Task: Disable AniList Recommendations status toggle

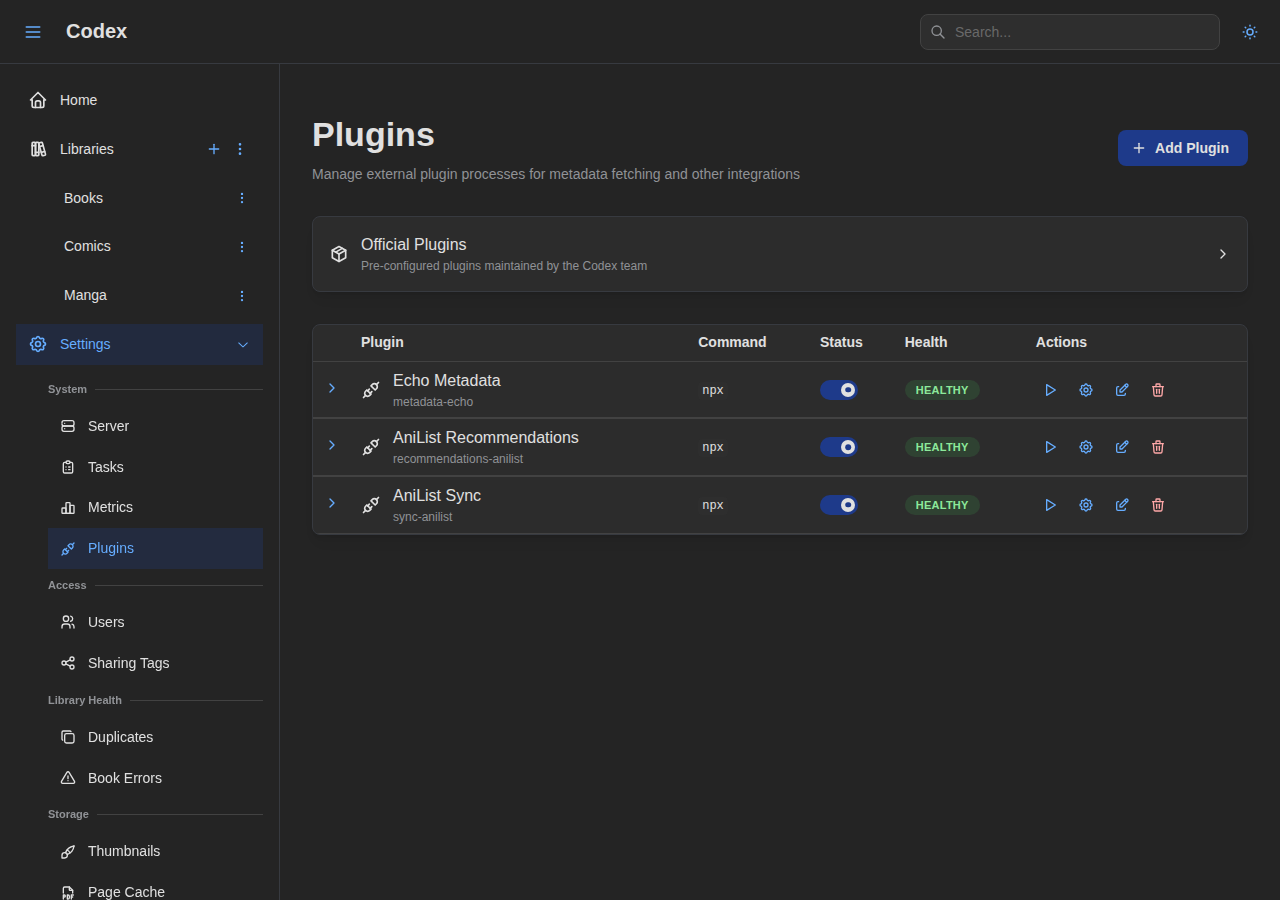Action: click(839, 447)
